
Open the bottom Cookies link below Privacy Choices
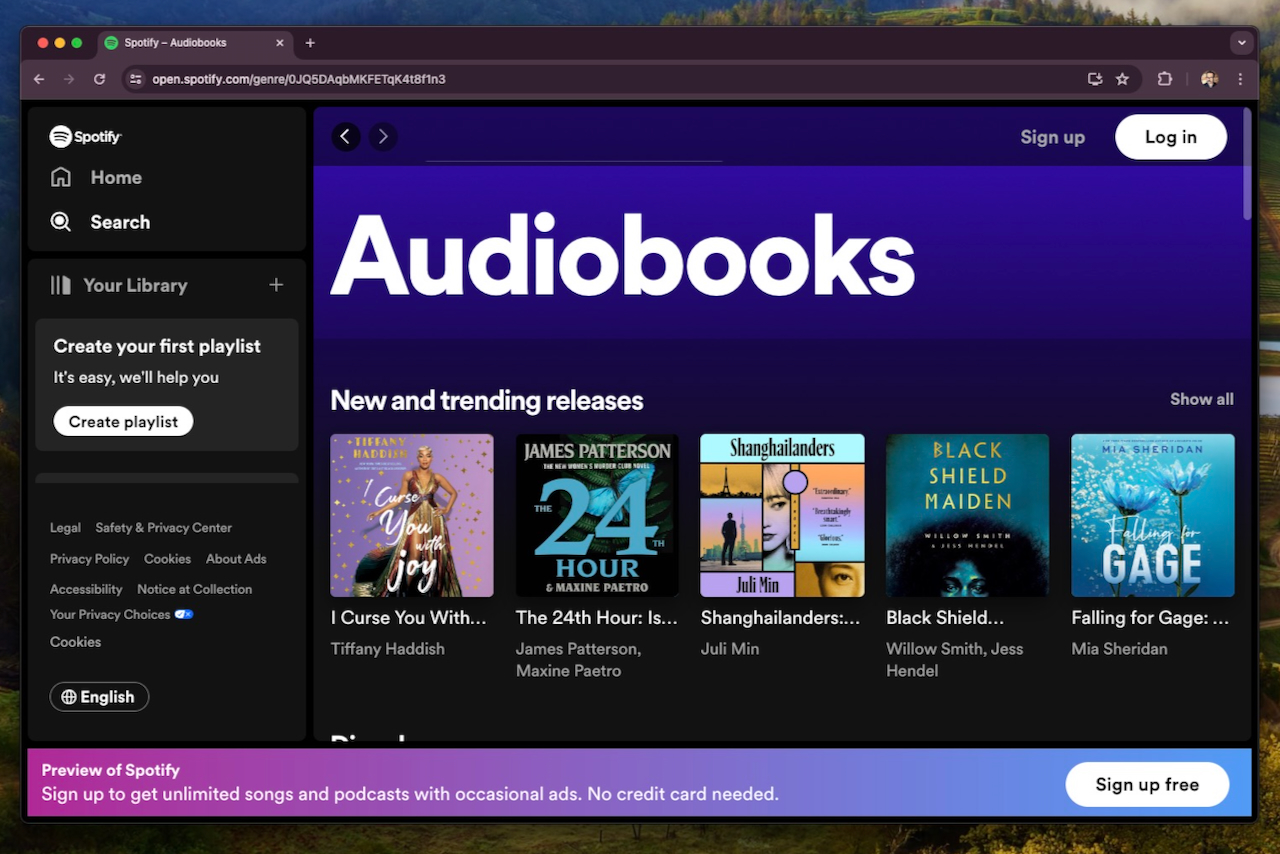pyautogui.click(x=75, y=642)
